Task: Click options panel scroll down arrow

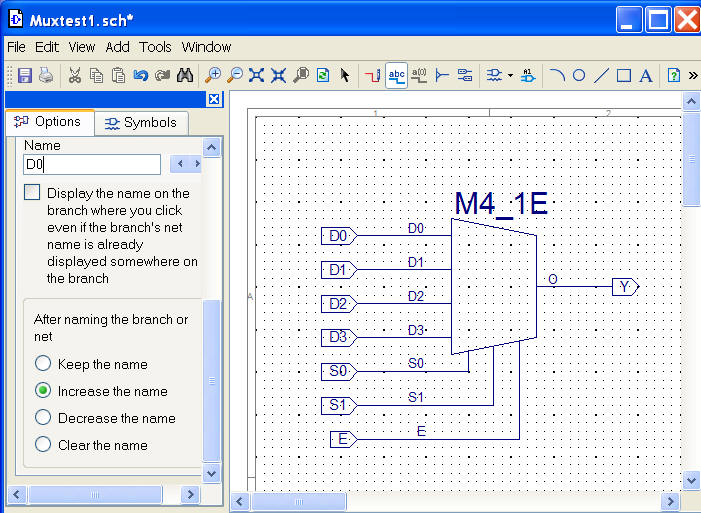Action: click(211, 473)
